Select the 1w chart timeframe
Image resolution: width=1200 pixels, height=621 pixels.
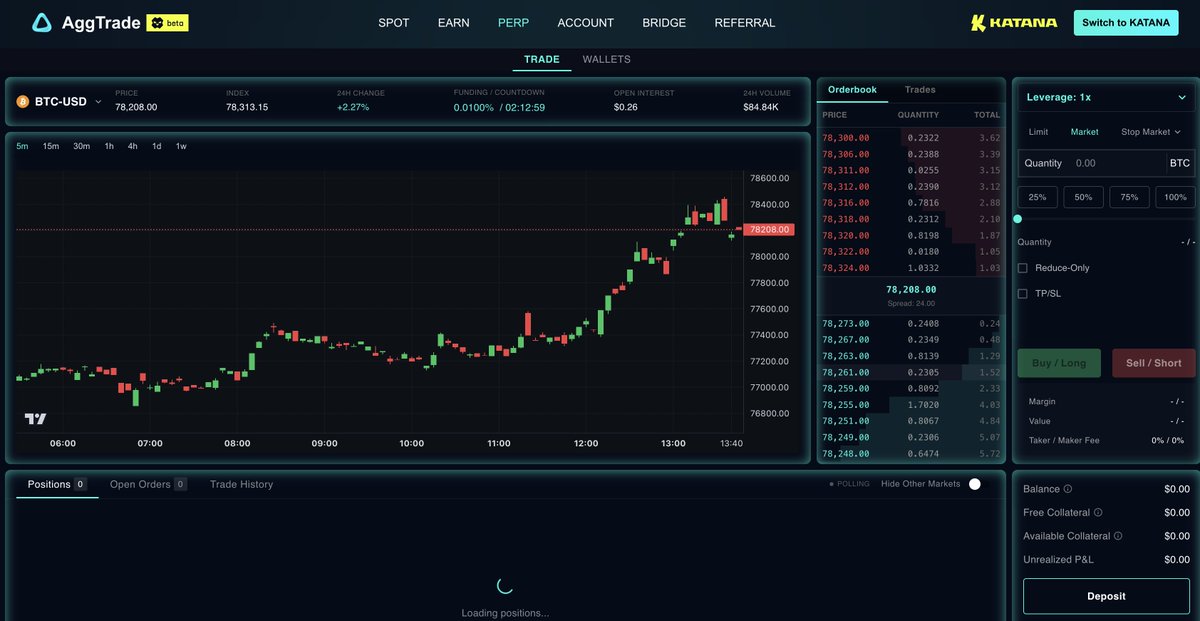[181, 146]
